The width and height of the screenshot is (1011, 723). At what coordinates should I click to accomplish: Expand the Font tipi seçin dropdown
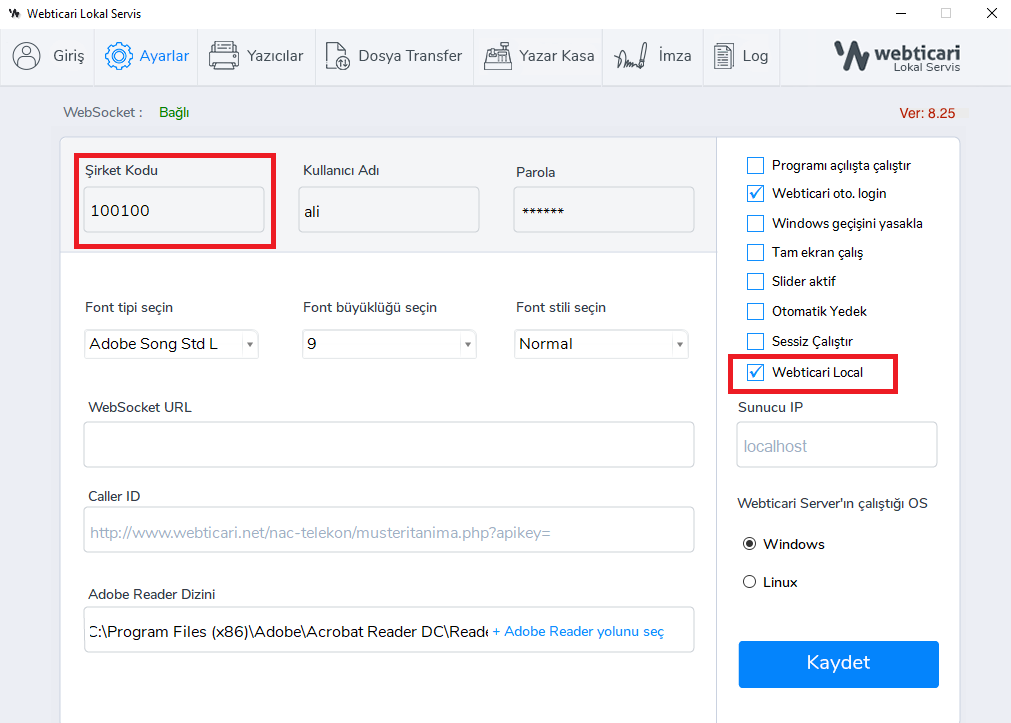(250, 344)
